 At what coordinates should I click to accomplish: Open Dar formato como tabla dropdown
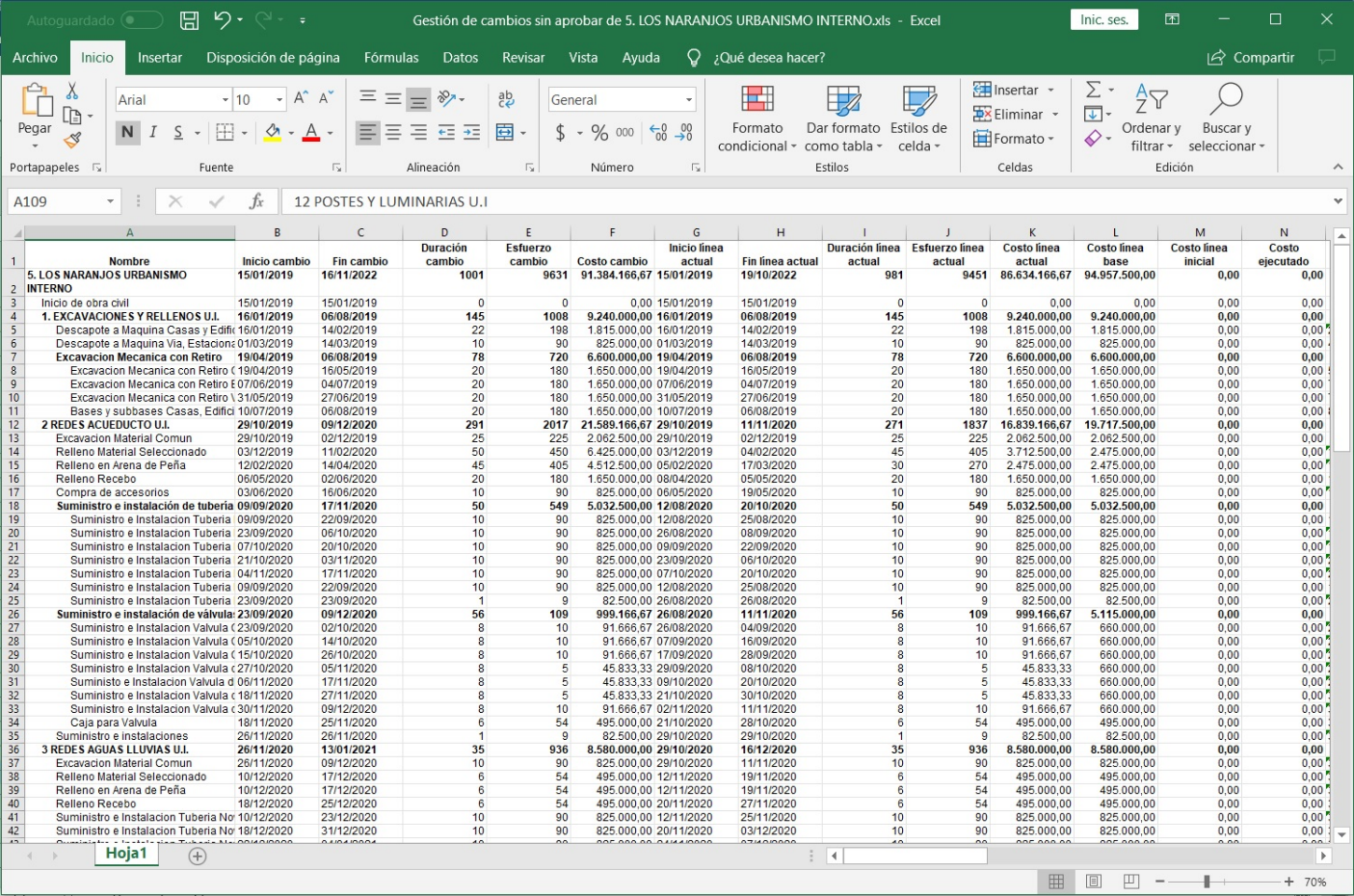click(843, 119)
